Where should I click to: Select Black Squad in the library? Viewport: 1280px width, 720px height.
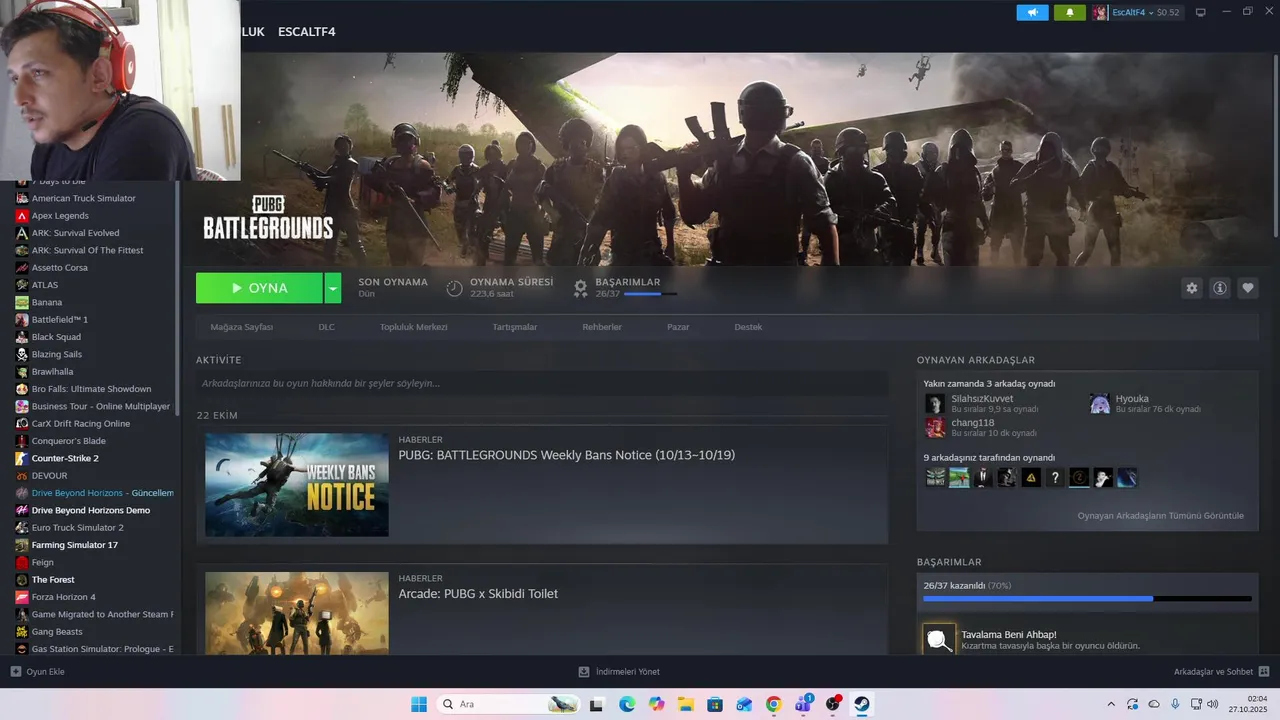pos(56,337)
